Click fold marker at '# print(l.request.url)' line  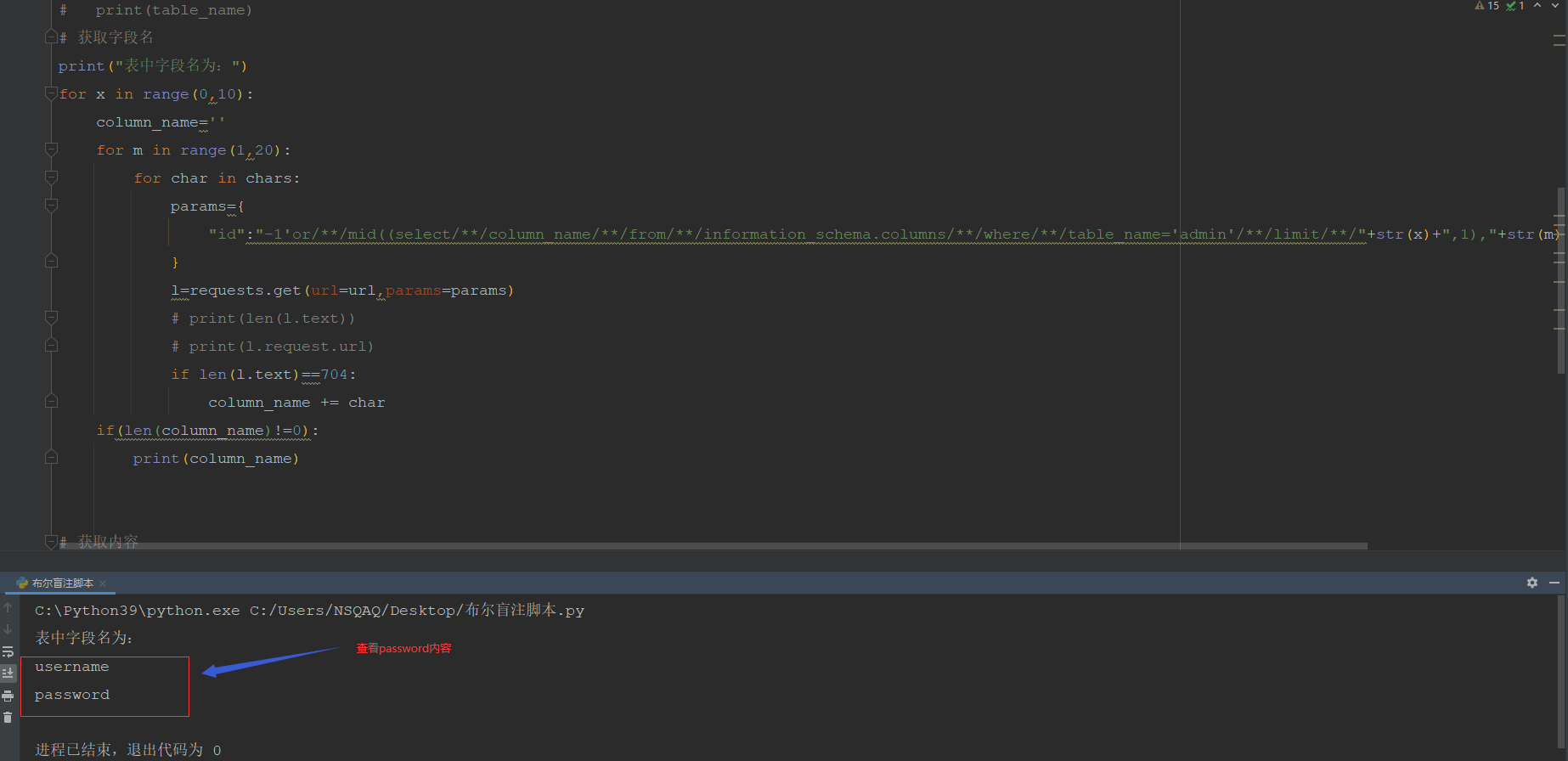[51, 346]
